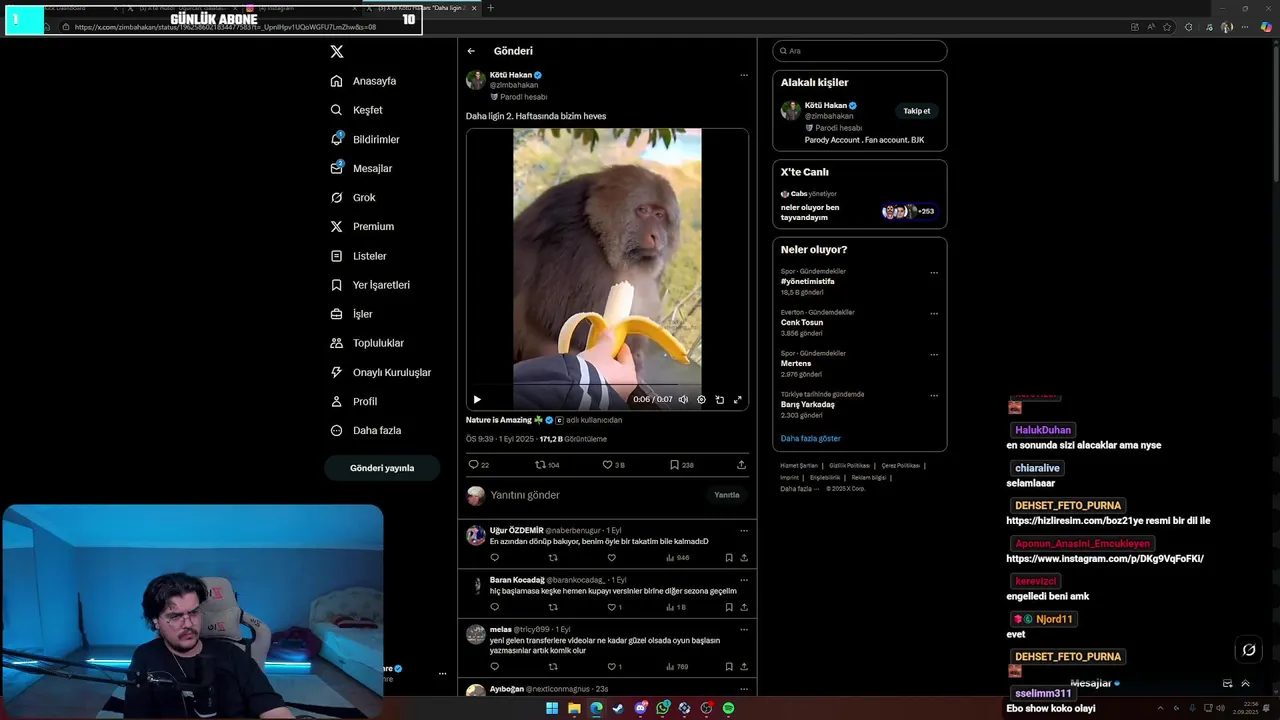Bookmark Uğur ÖZDEMİR's reply
Viewport: 1280px width, 720px height.
click(729, 558)
